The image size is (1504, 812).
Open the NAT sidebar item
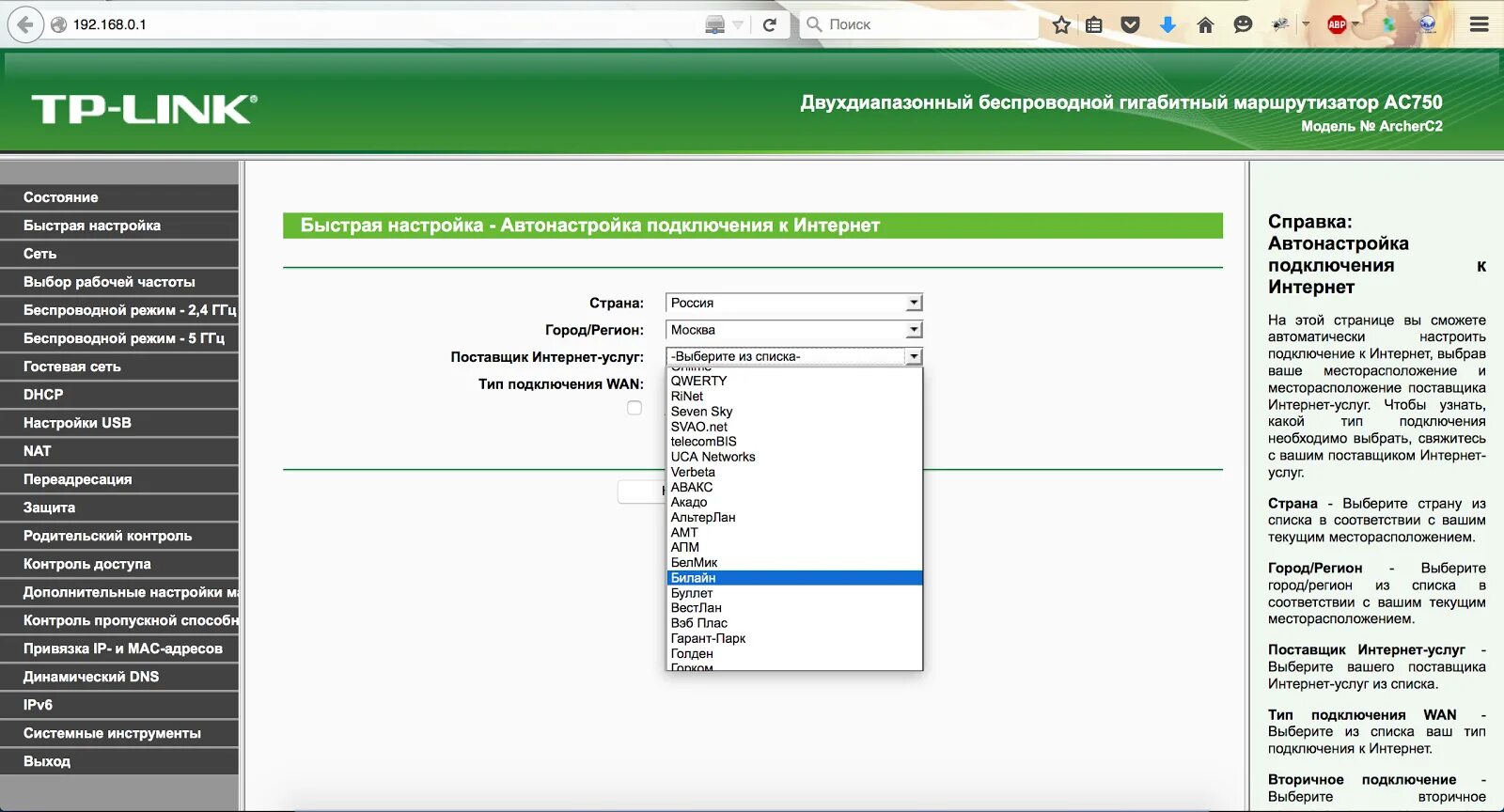pos(119,451)
